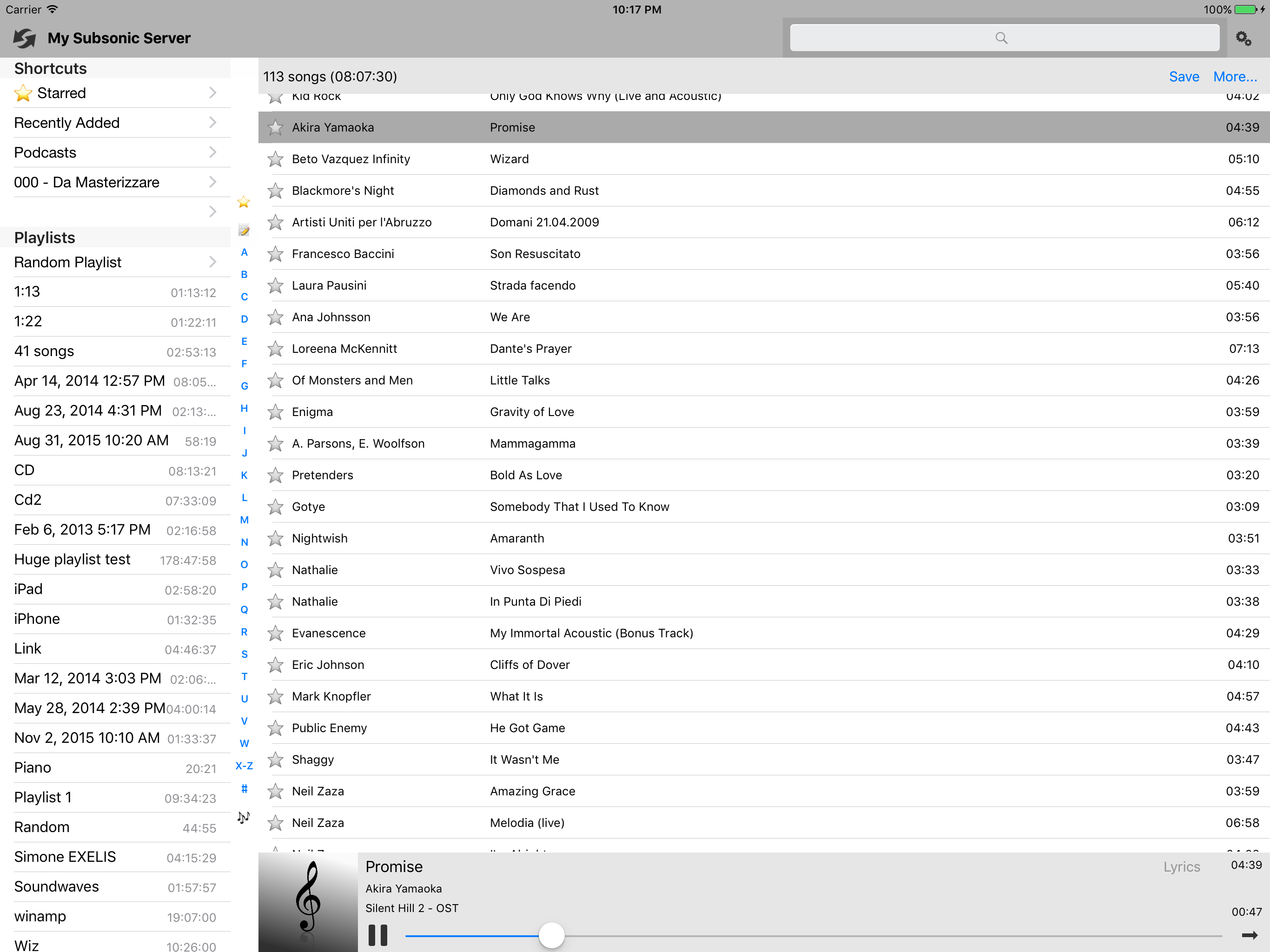1270x952 pixels.
Task: Select the song Melodia (live)
Action: tap(764, 822)
